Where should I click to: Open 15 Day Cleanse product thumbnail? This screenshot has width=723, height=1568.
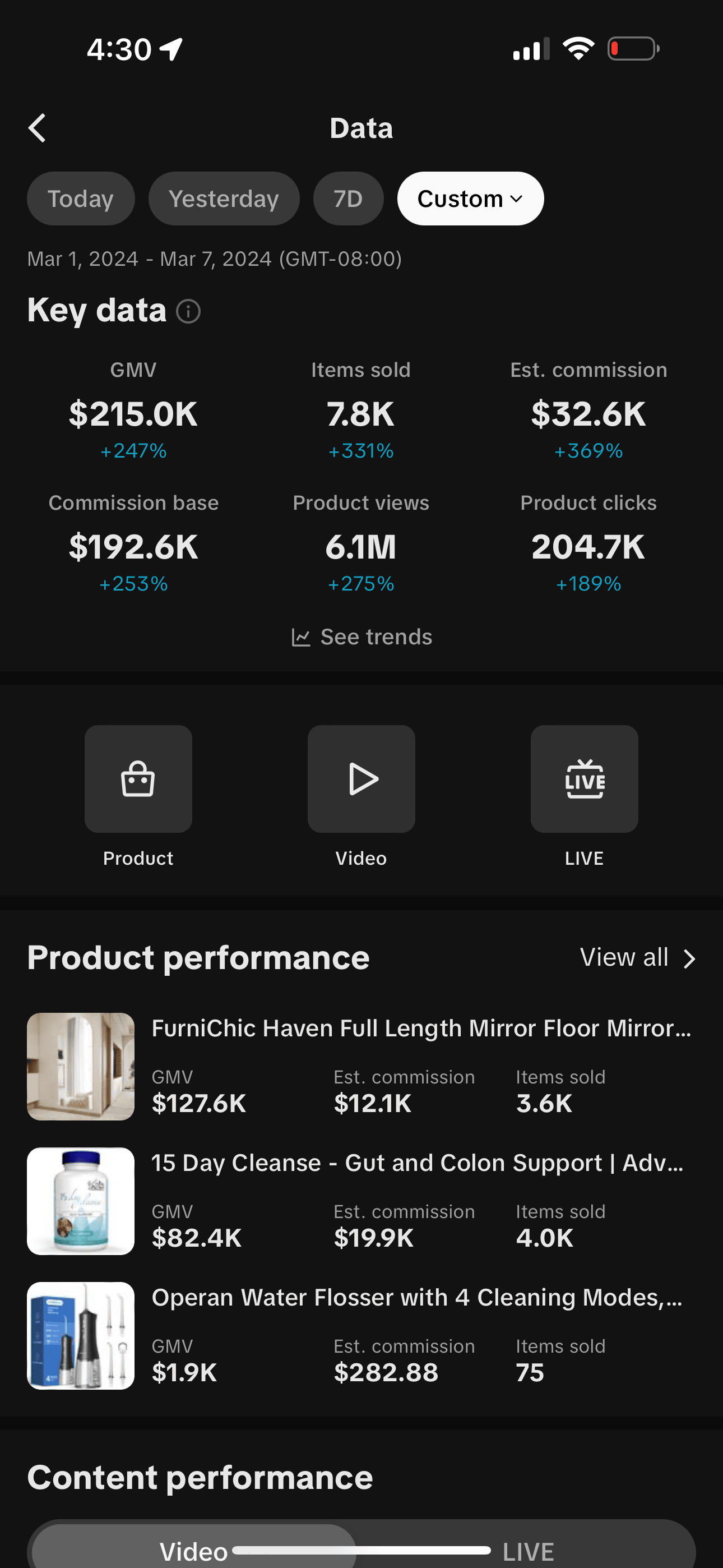point(80,1201)
